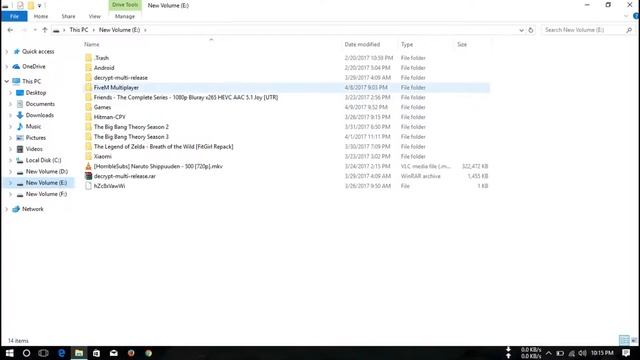The height and width of the screenshot is (360, 640).
Task: Switch to the Home ribbon tab
Action: point(41,16)
